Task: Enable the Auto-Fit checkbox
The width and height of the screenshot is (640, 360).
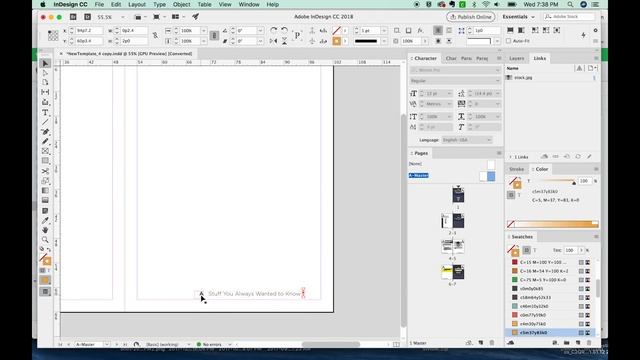Action: [x=509, y=41]
